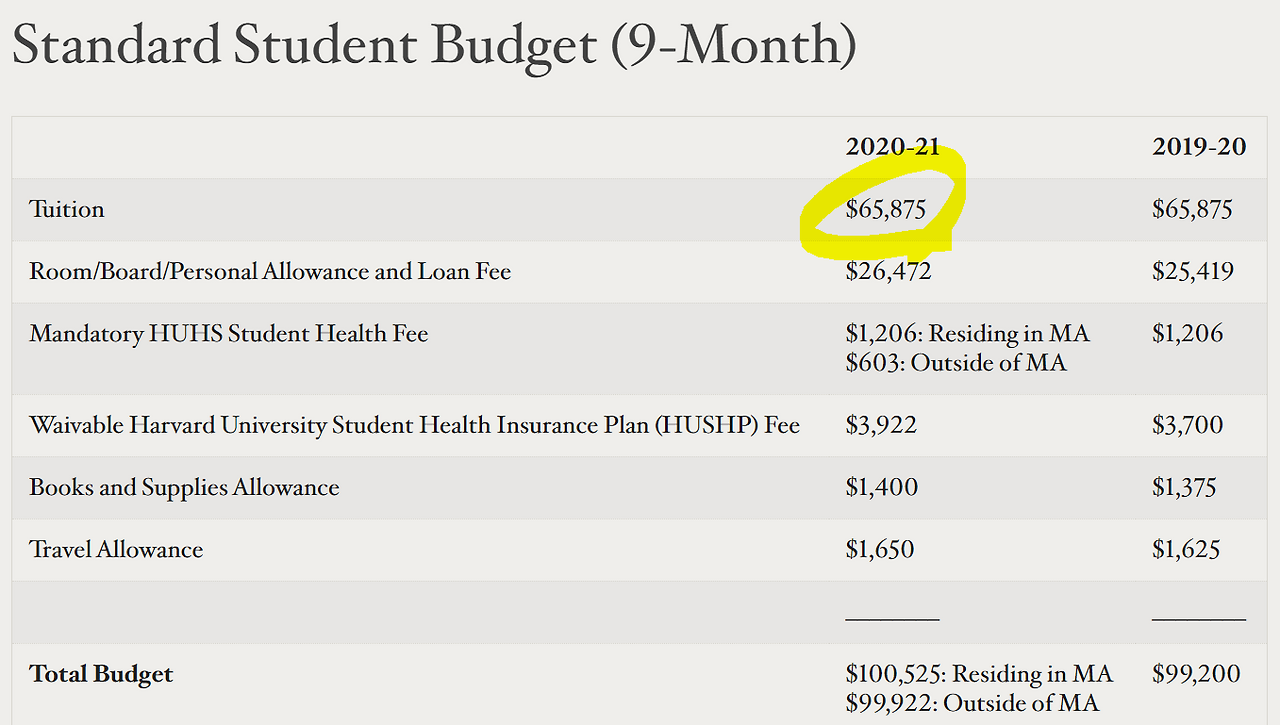Click the Travel Allowance row label

116,550
